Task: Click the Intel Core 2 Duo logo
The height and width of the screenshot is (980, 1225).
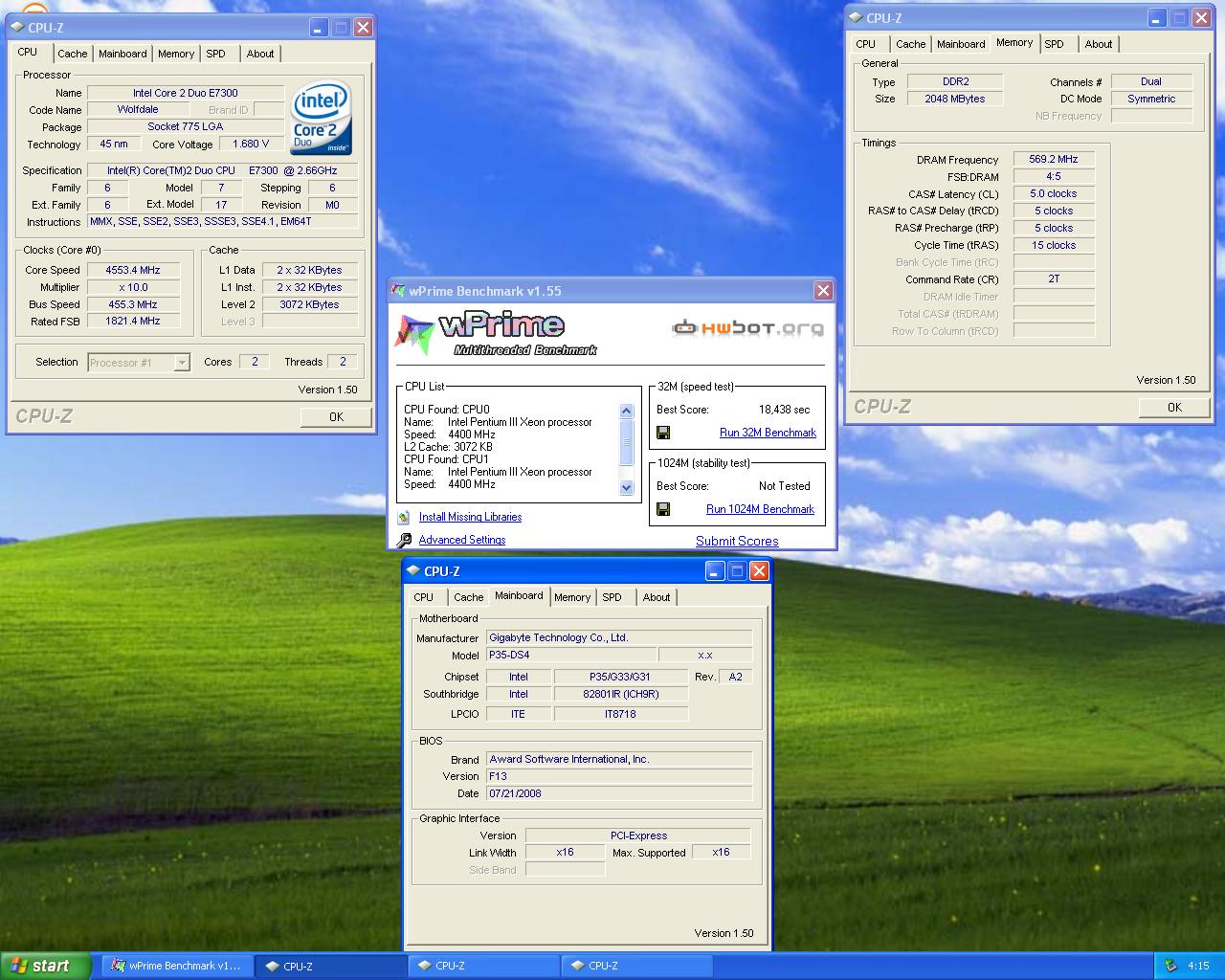Action: [321, 119]
